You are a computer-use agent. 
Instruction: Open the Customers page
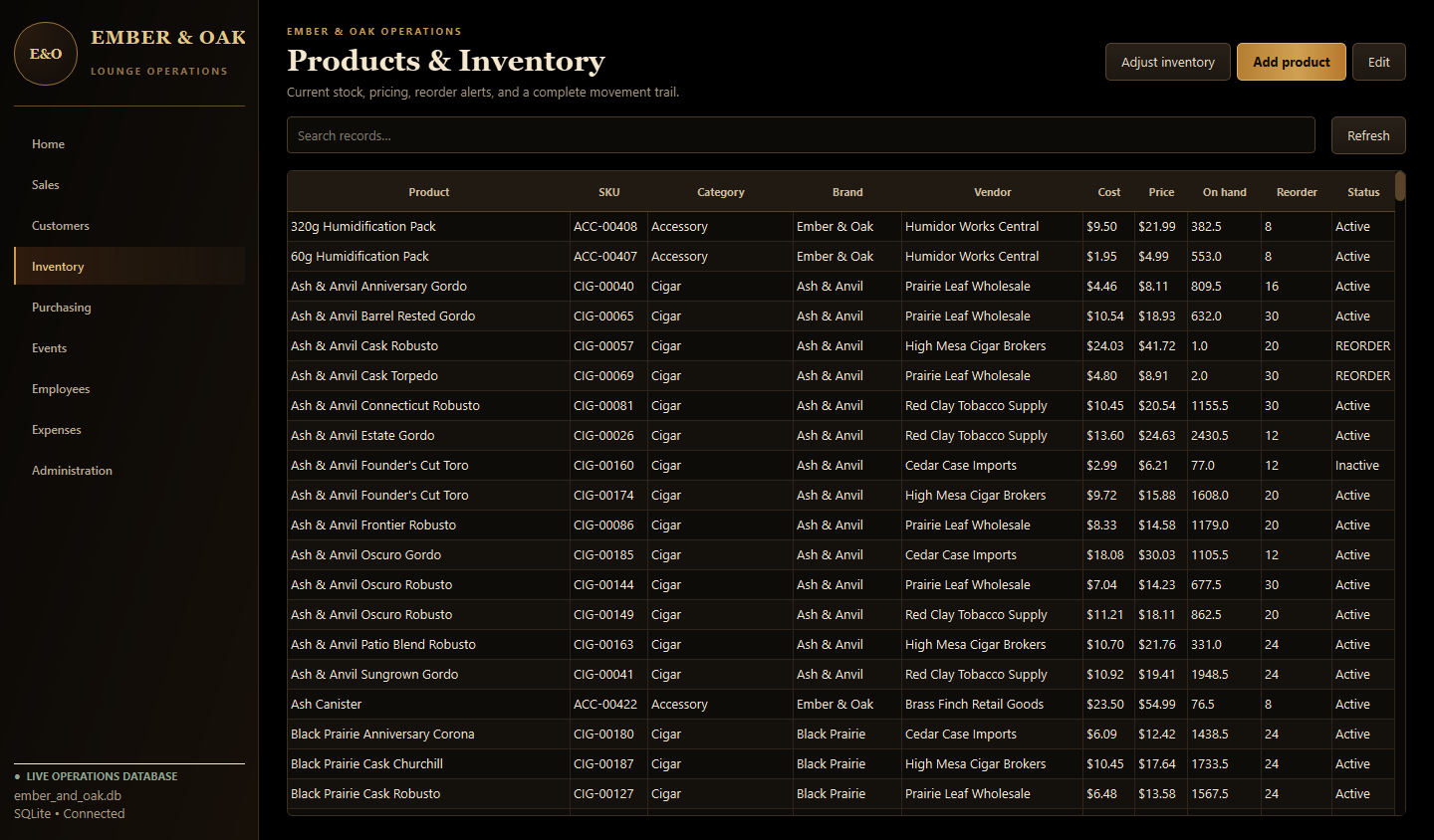(129, 226)
